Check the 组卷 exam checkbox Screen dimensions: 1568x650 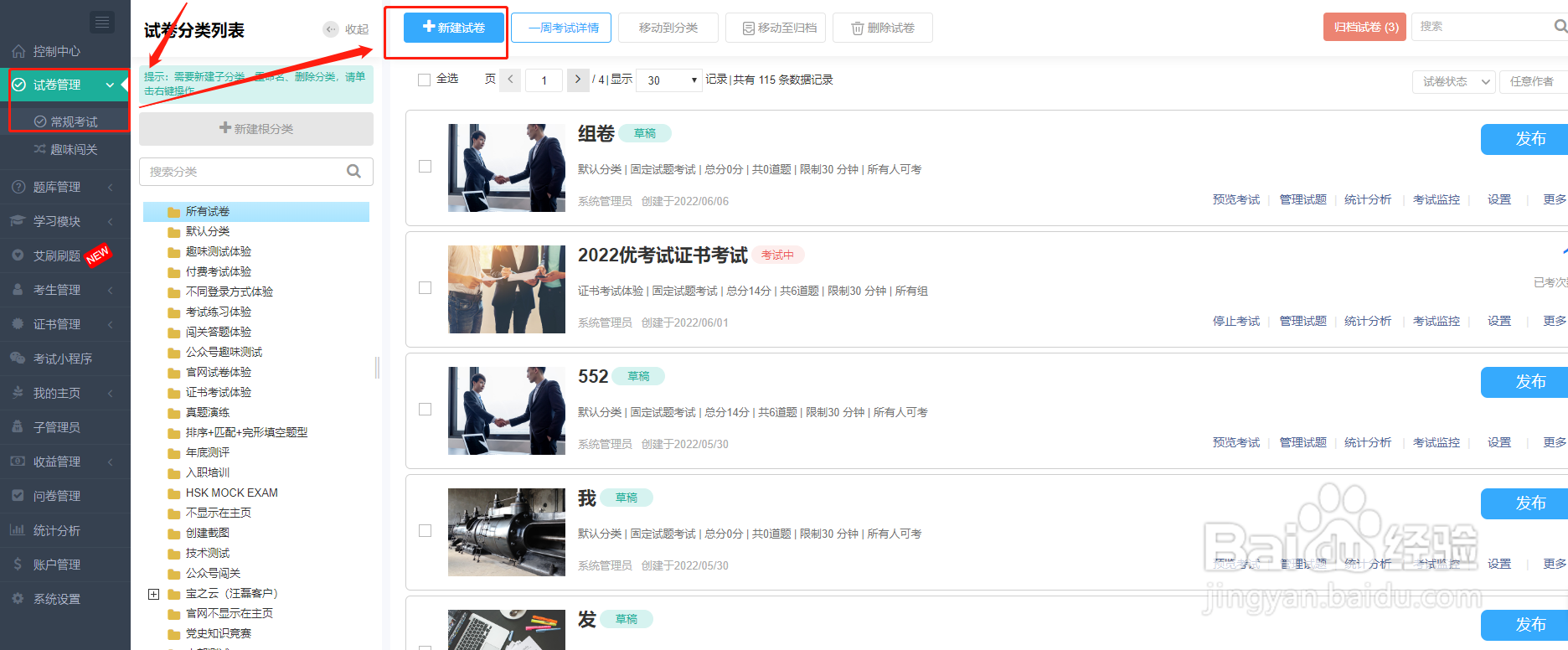(426, 167)
